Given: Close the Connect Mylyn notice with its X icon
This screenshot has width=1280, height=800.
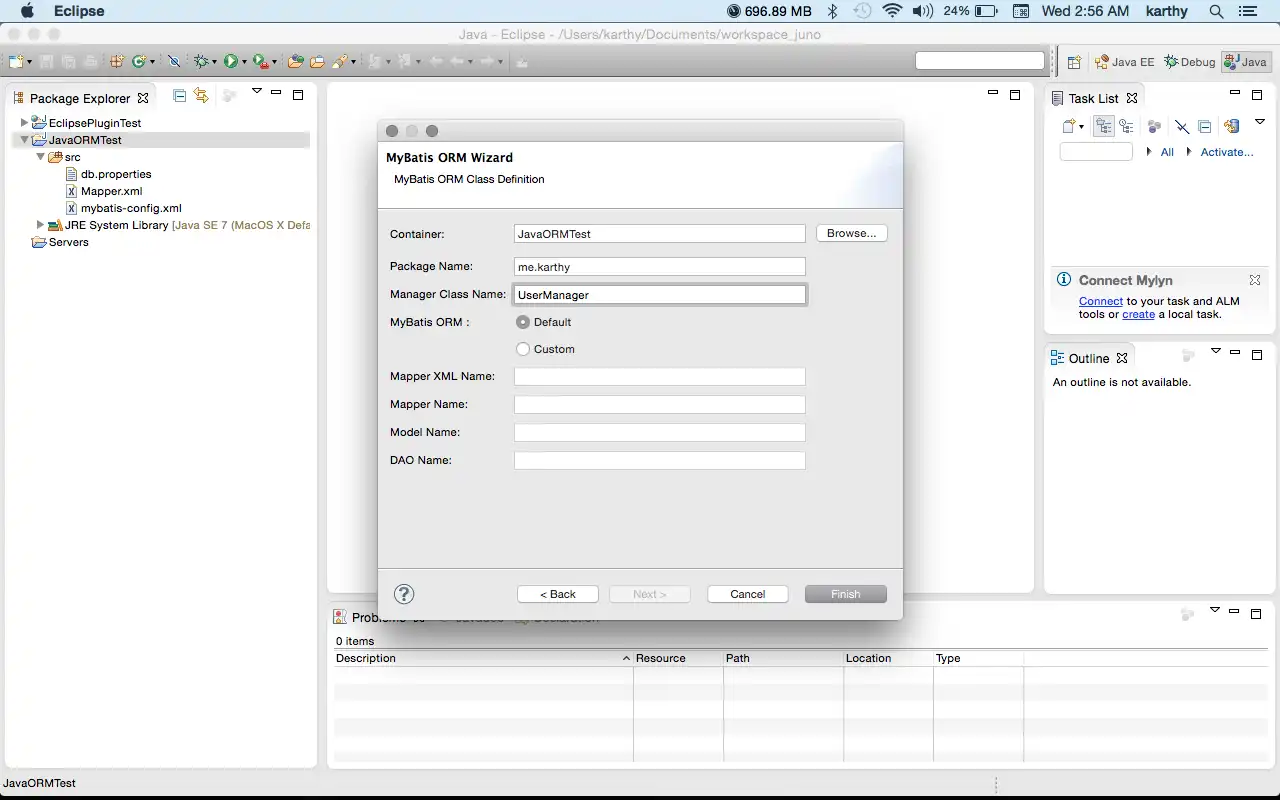Looking at the screenshot, I should pyautogui.click(x=1255, y=280).
